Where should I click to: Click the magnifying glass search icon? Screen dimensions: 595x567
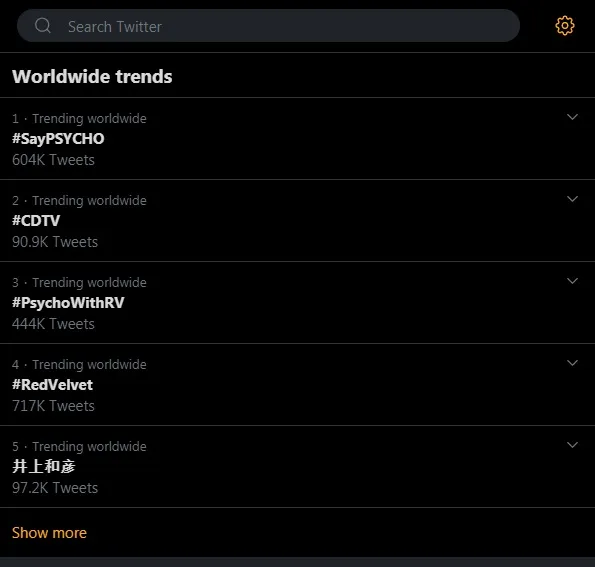click(42, 26)
